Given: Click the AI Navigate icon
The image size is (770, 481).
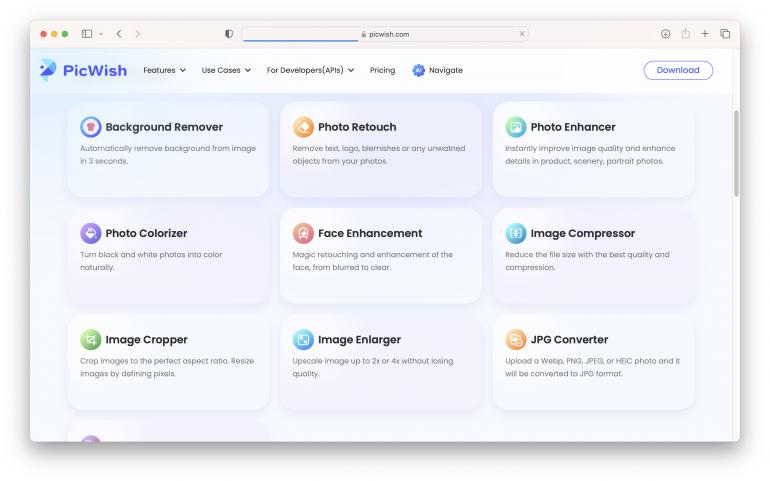Looking at the screenshot, I should (418, 70).
